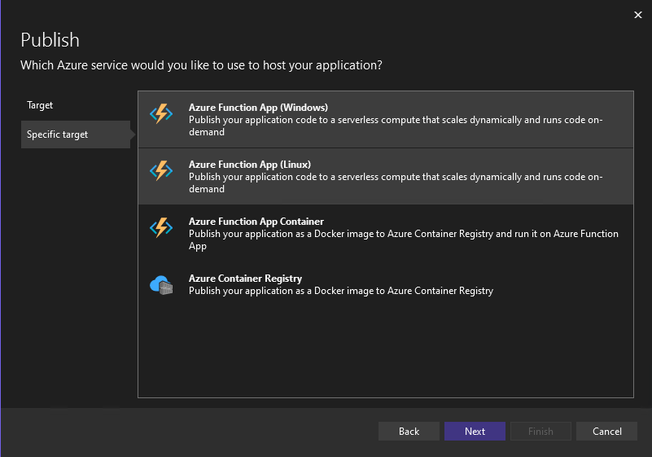This screenshot has height=457, width=652.
Task: Choose the Azure Function App Container title
Action: point(256,221)
